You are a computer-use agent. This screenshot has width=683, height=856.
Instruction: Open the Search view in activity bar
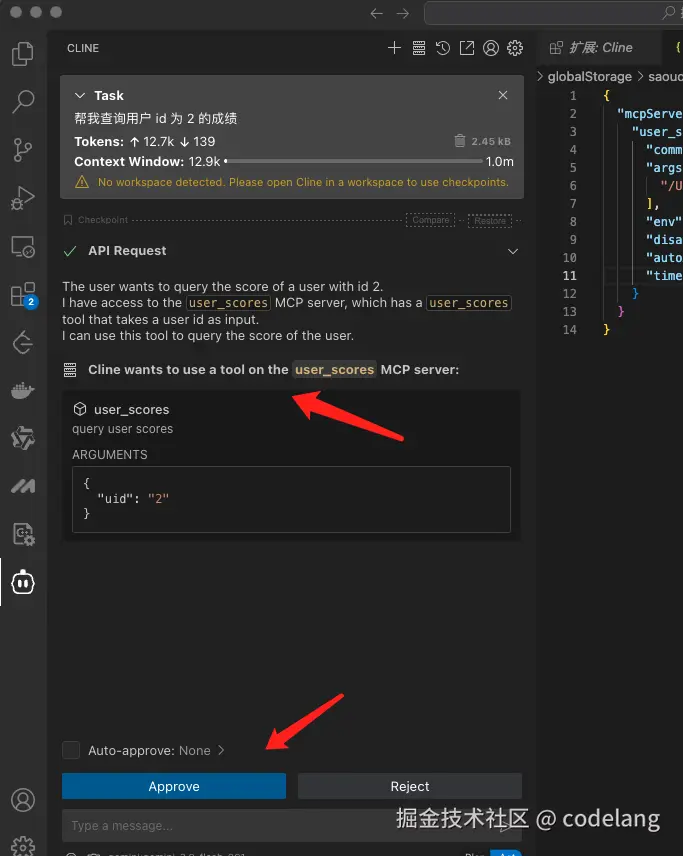(x=22, y=102)
